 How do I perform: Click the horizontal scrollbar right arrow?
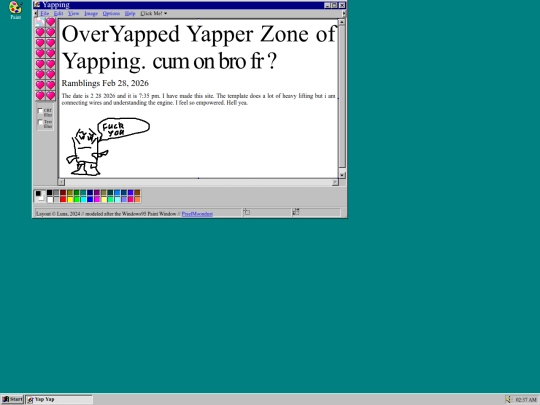[335, 182]
